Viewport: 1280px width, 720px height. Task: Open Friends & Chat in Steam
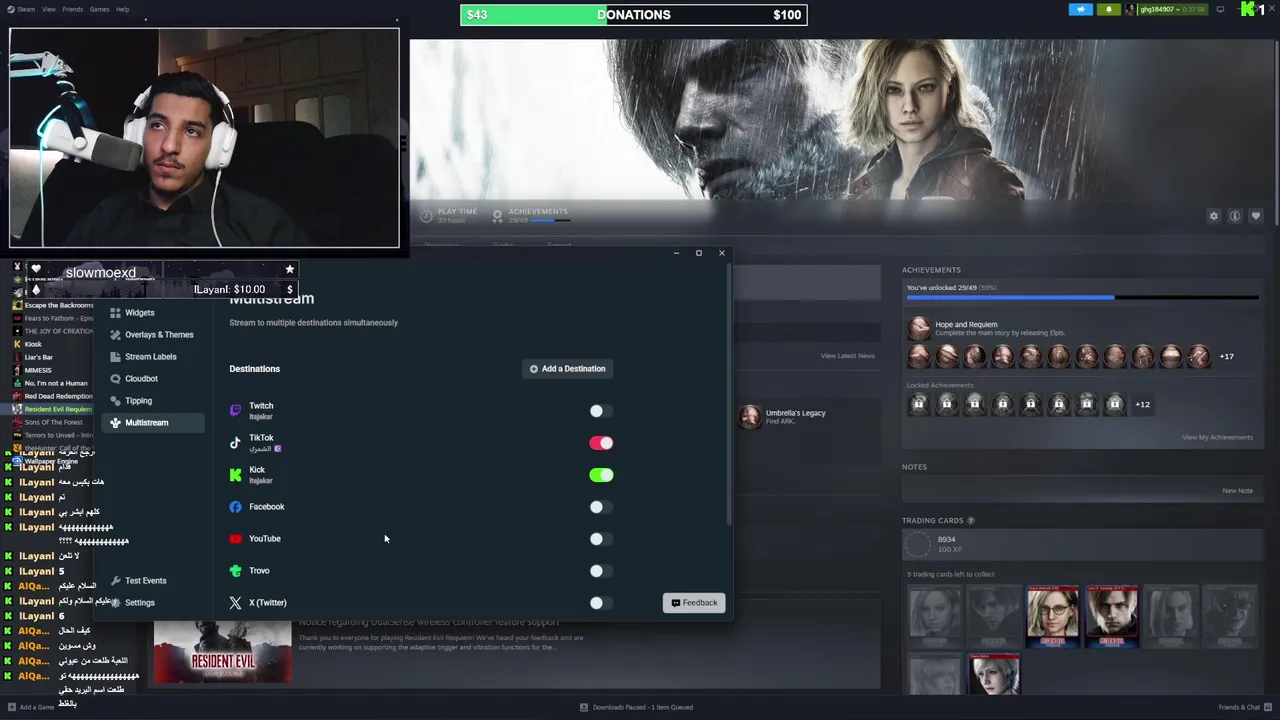(1243, 707)
